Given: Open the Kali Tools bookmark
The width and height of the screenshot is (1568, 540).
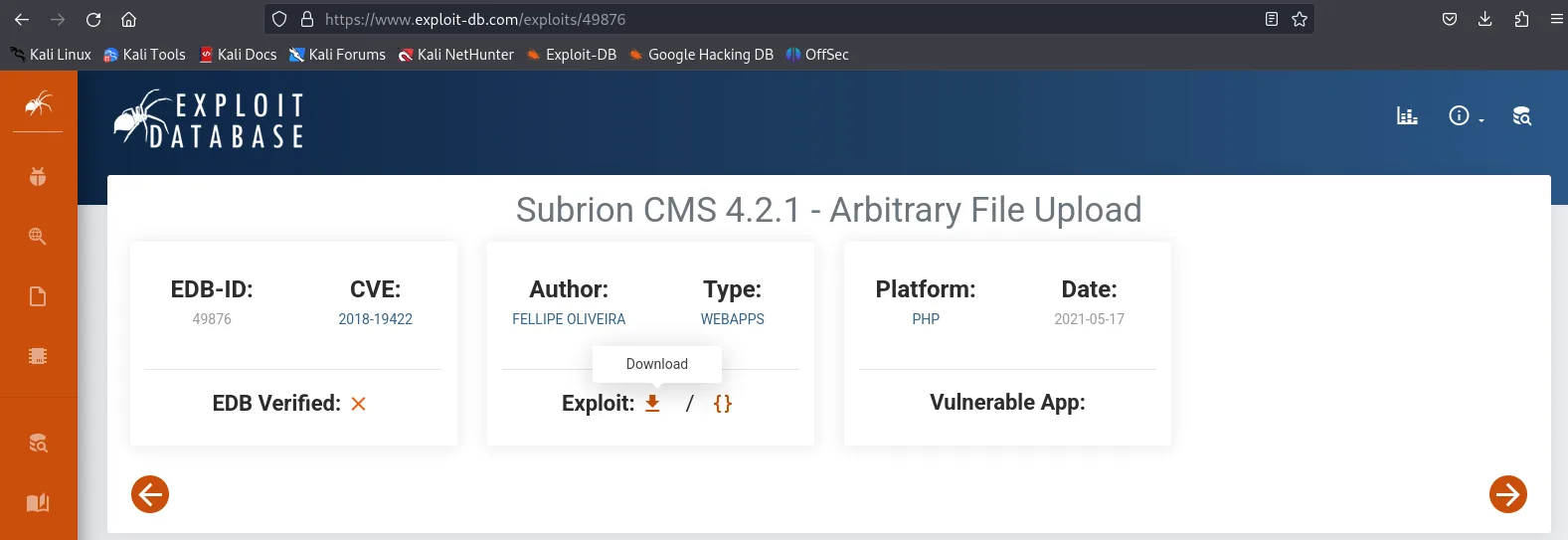Looking at the screenshot, I should (x=145, y=55).
